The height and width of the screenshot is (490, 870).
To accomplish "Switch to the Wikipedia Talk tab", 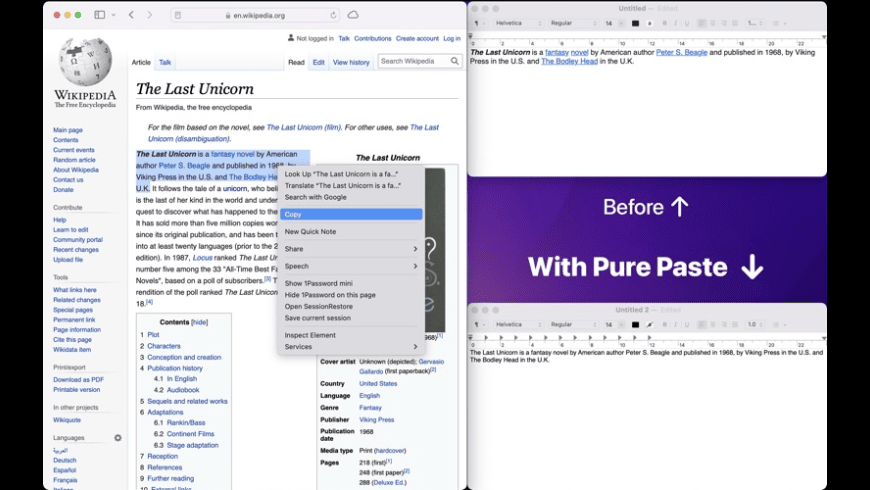I will [165, 62].
